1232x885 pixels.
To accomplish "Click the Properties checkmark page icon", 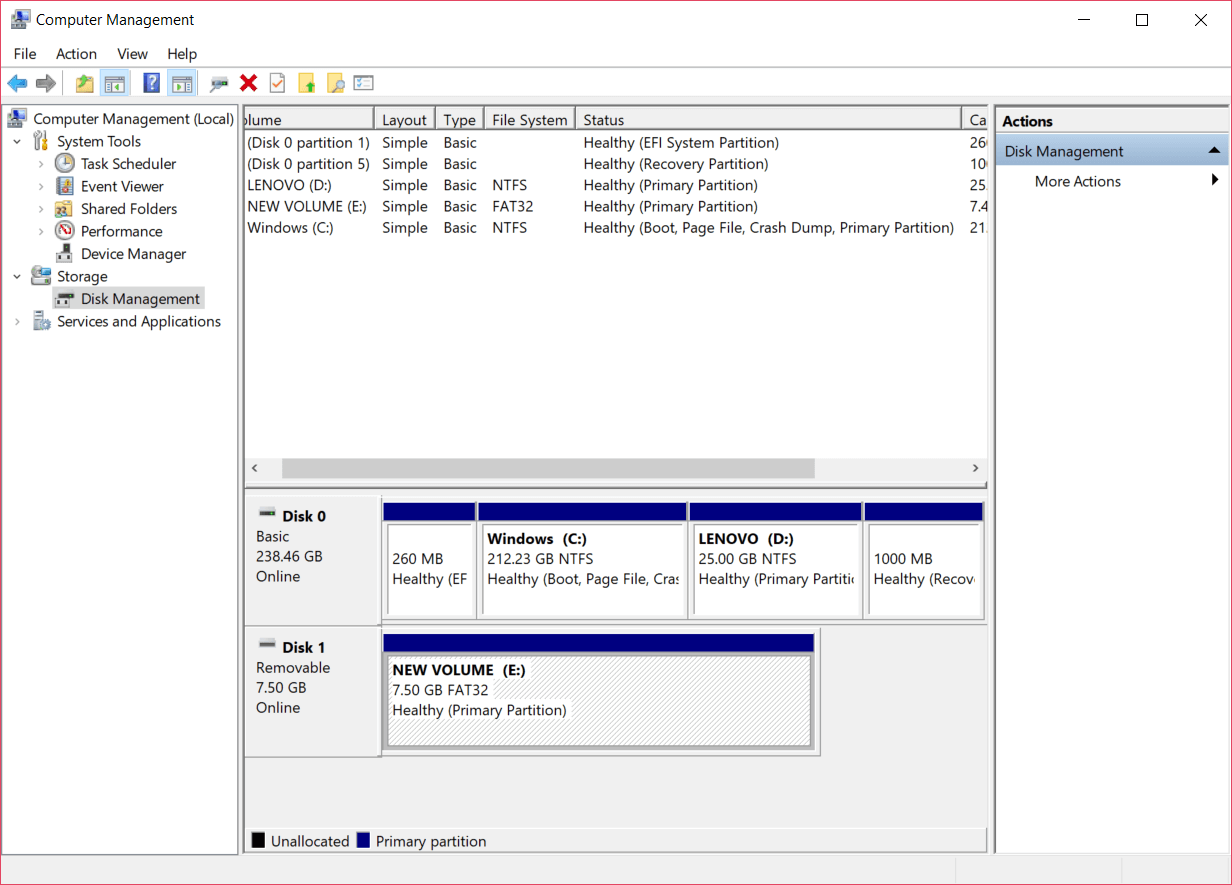I will click(x=278, y=83).
